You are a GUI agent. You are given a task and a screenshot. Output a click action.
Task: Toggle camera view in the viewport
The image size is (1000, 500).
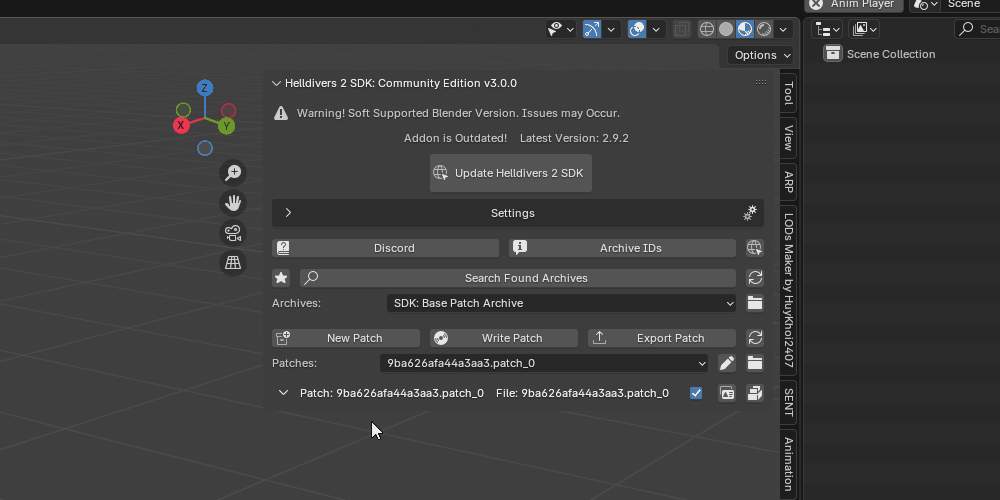point(233,233)
